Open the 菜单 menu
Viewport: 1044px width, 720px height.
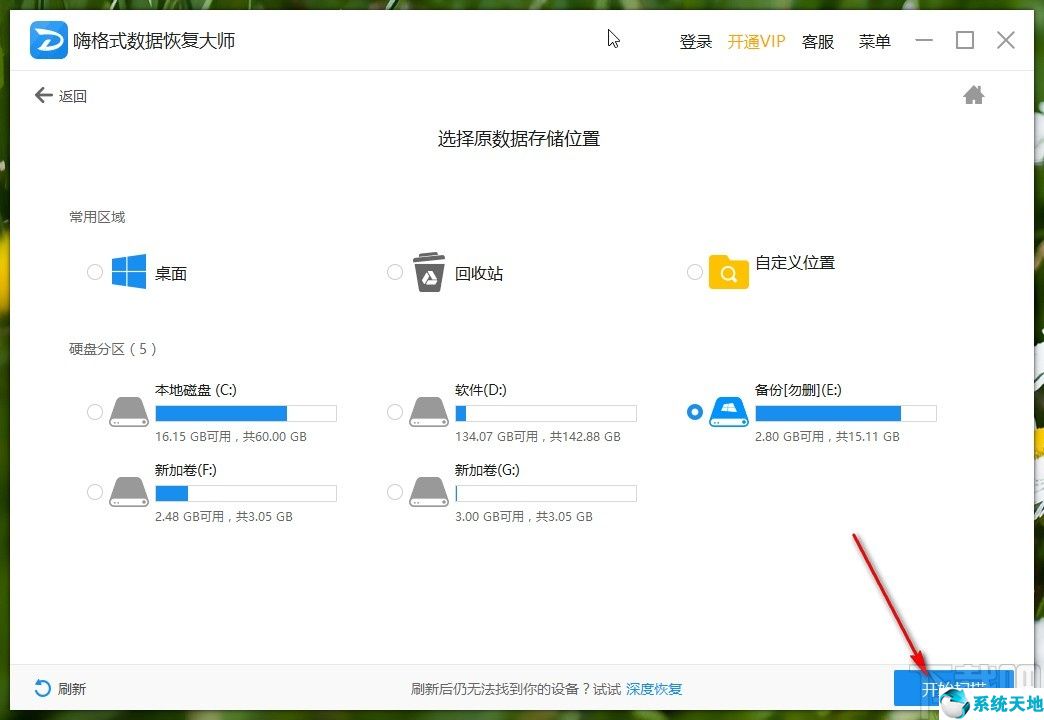(874, 41)
